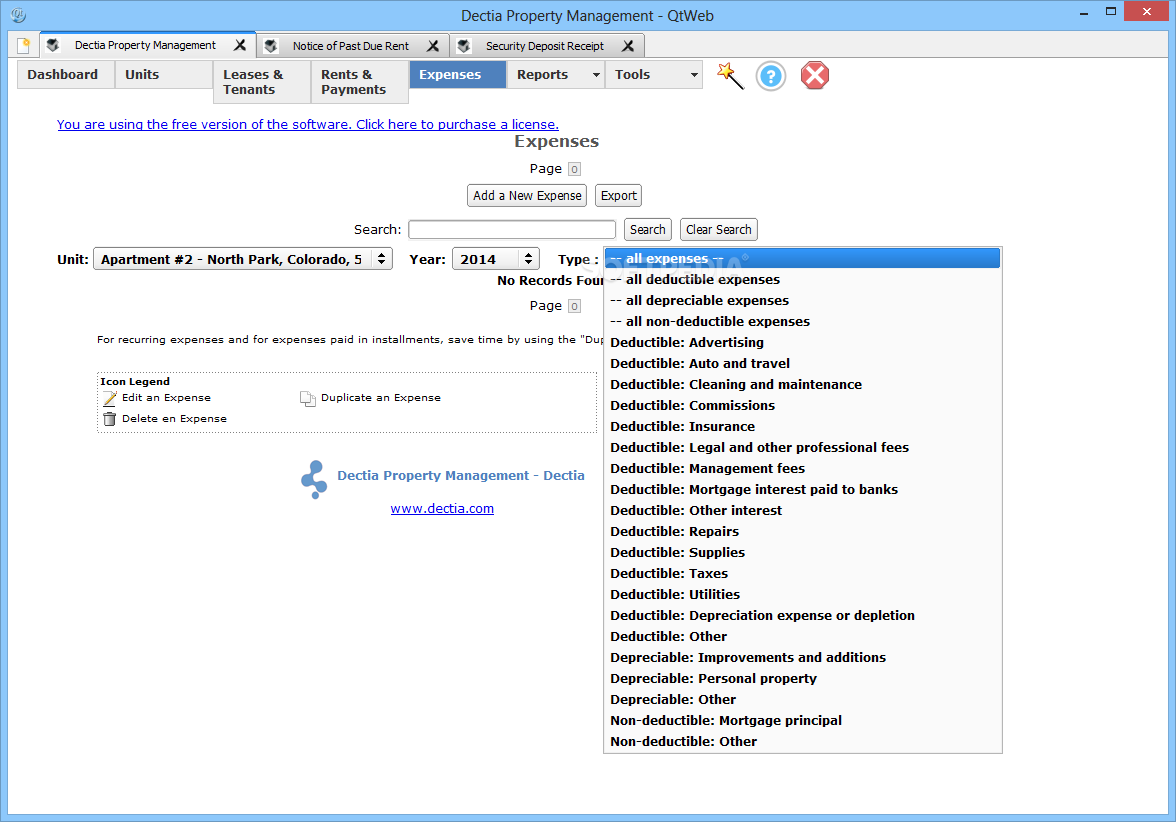Screen dimensions: 1176x822
Task: Select 'all deductible expenses' option
Action: coord(802,279)
